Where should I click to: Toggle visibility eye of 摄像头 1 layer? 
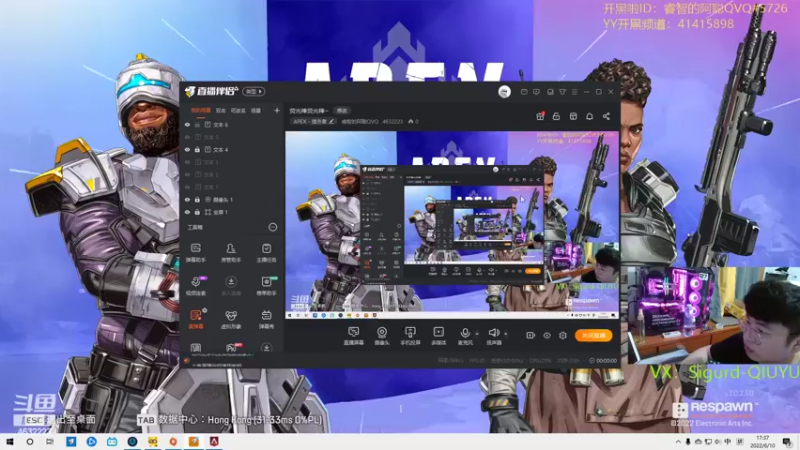187,199
